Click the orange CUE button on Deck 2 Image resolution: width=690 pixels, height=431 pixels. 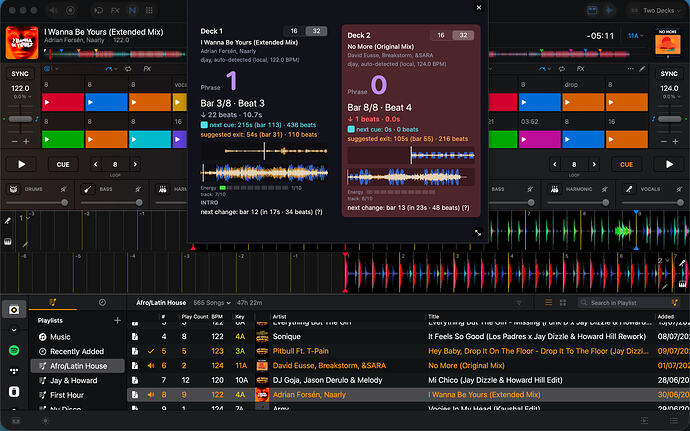click(x=626, y=164)
